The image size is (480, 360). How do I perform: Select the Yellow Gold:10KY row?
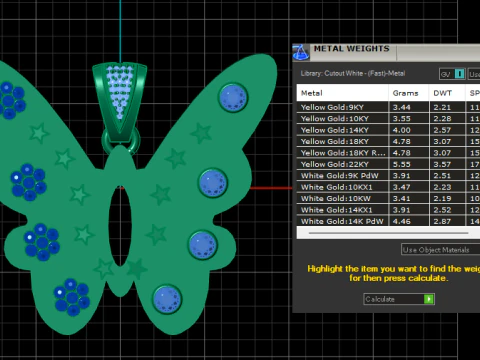[388, 119]
